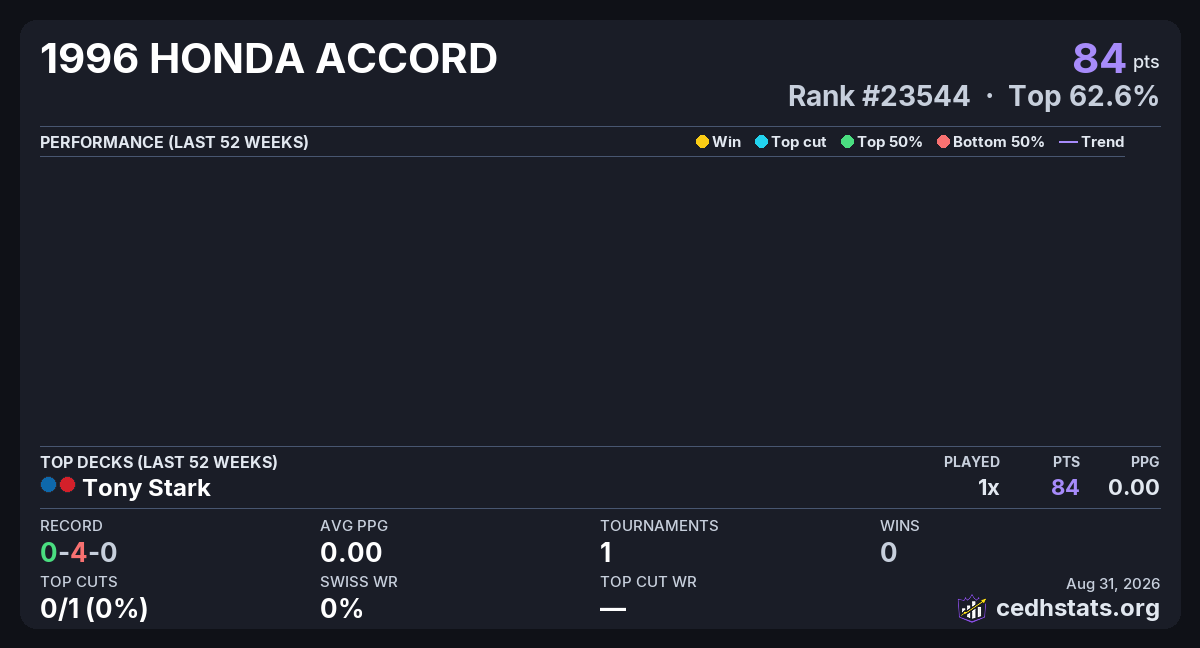Click the Rank #23544 text
1200x648 pixels.
[879, 96]
